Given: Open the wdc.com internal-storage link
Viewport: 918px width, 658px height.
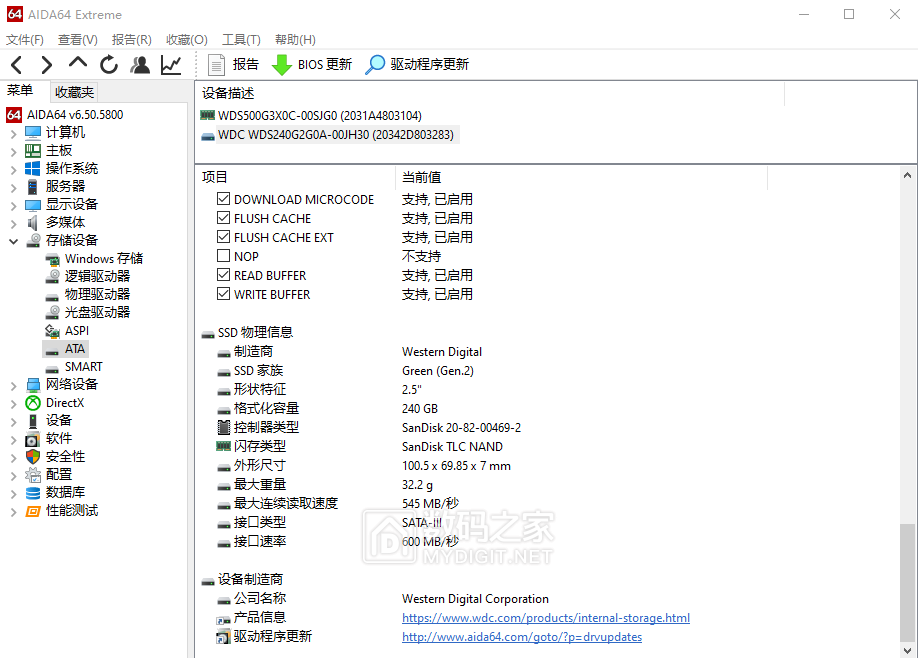Looking at the screenshot, I should (x=546, y=618).
